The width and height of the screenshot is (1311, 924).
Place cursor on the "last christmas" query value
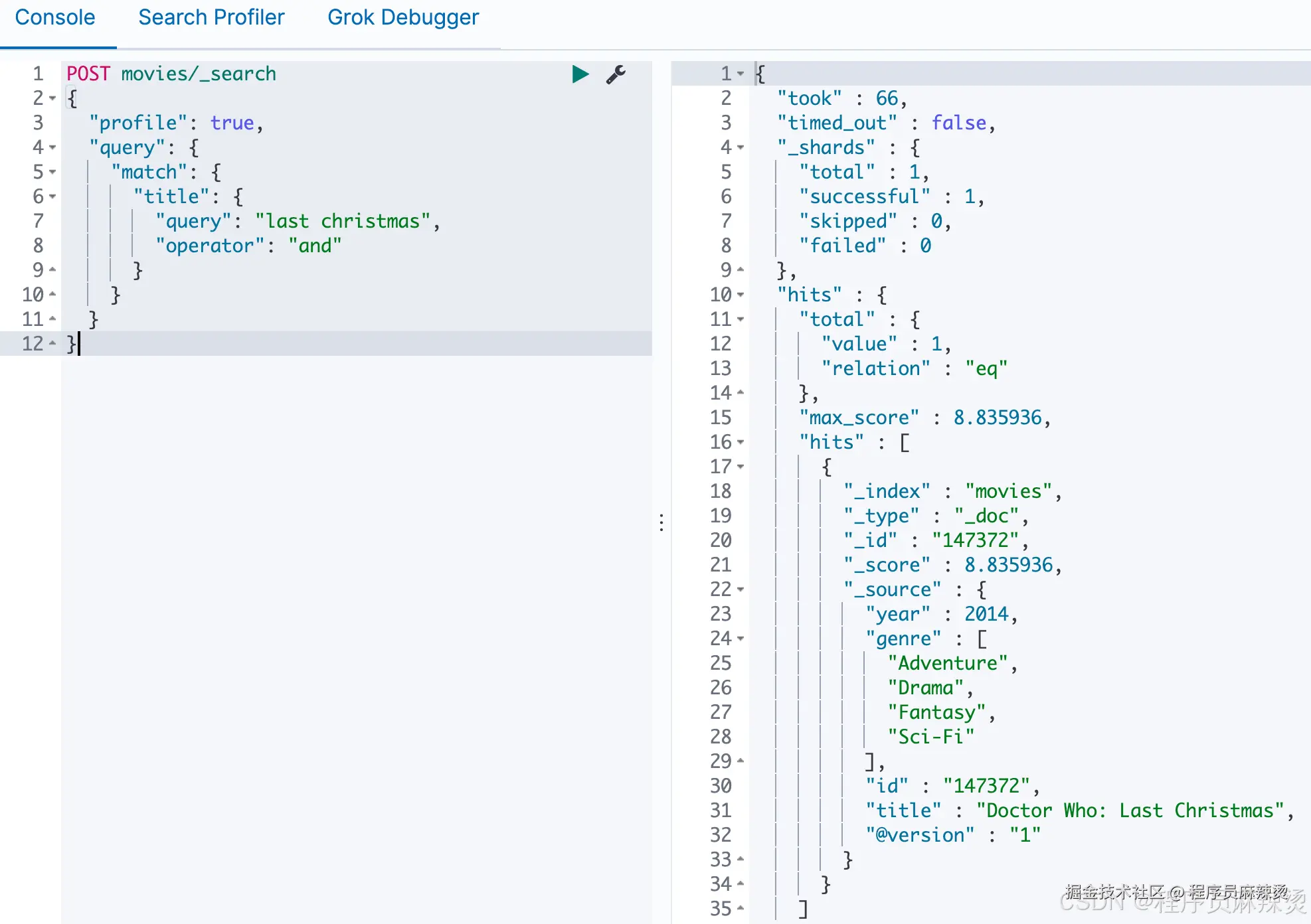click(x=343, y=221)
